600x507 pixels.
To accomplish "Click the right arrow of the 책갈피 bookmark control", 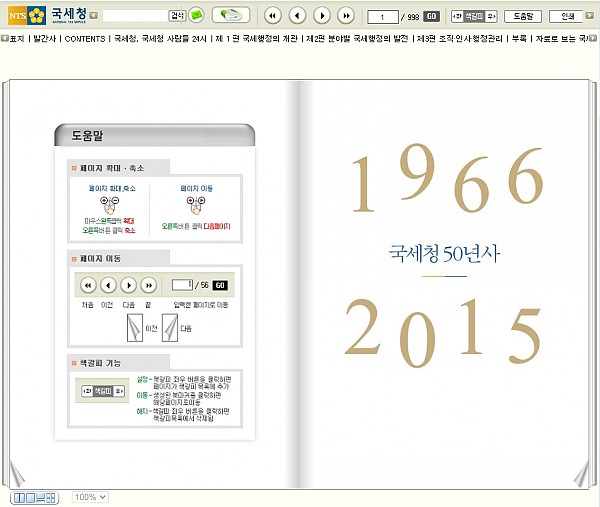I will click(491, 16).
